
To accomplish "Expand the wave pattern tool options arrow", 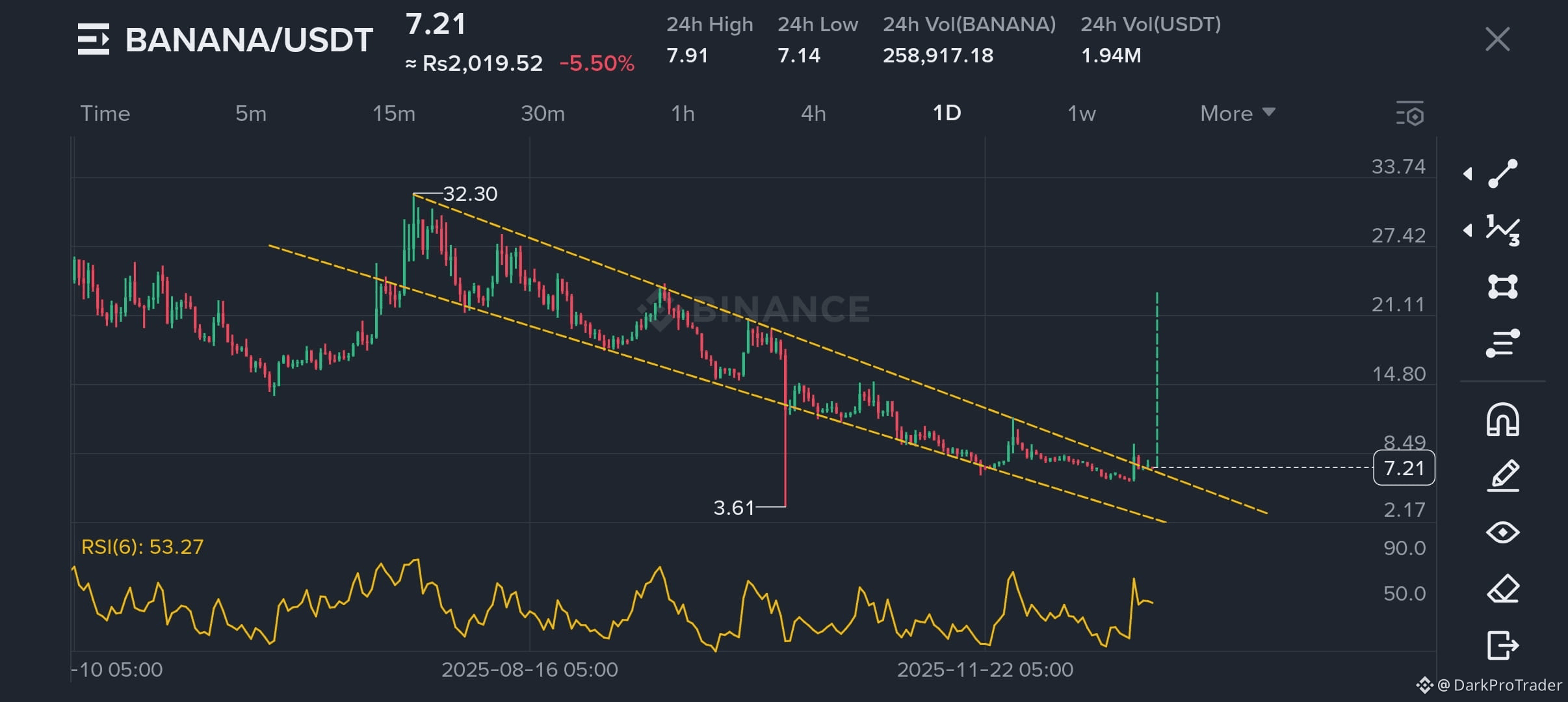I will coord(1467,230).
